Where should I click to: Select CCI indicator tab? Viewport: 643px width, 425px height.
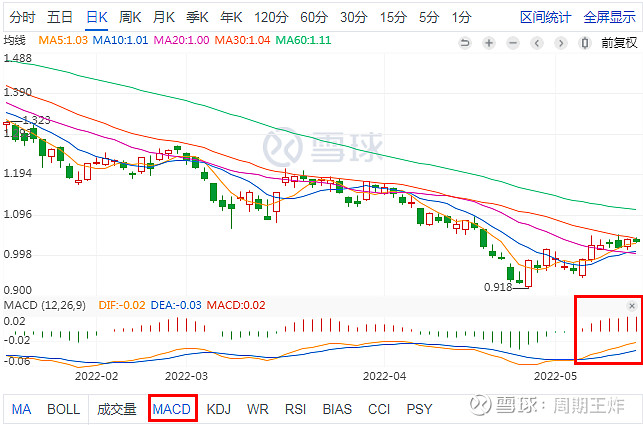point(379,409)
